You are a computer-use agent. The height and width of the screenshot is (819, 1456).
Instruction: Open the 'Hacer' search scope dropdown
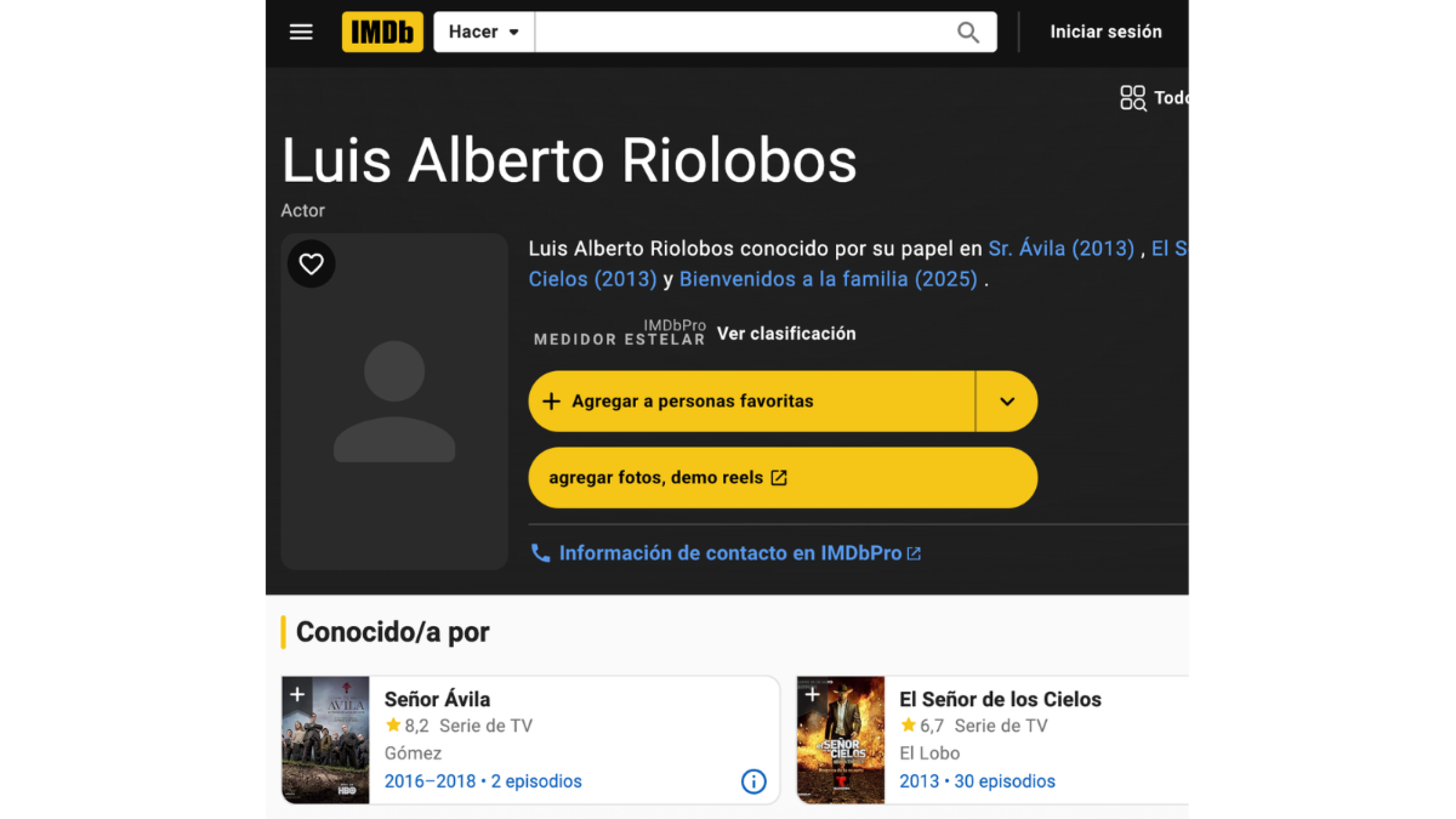[482, 32]
